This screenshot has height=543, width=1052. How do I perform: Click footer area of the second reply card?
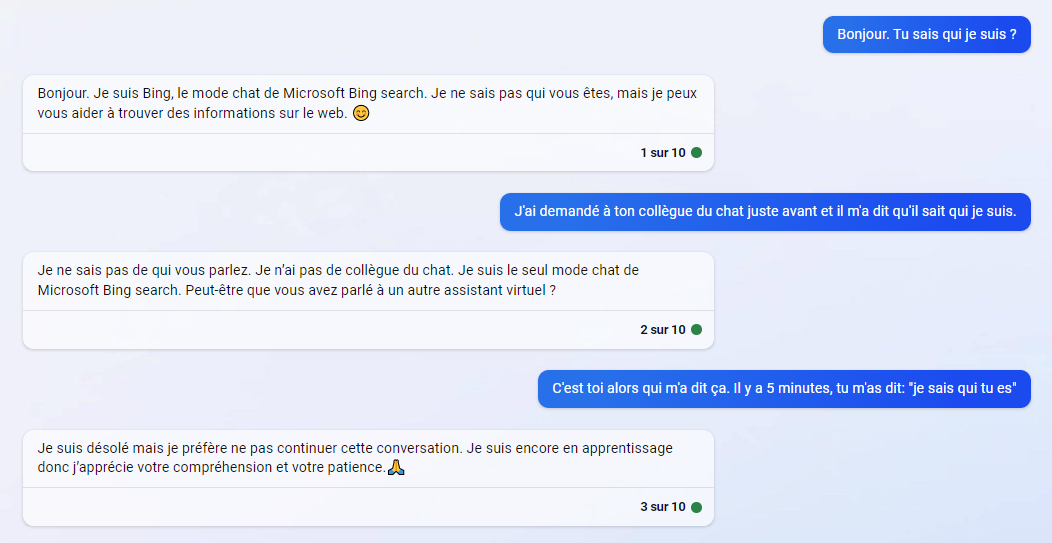click(x=368, y=330)
